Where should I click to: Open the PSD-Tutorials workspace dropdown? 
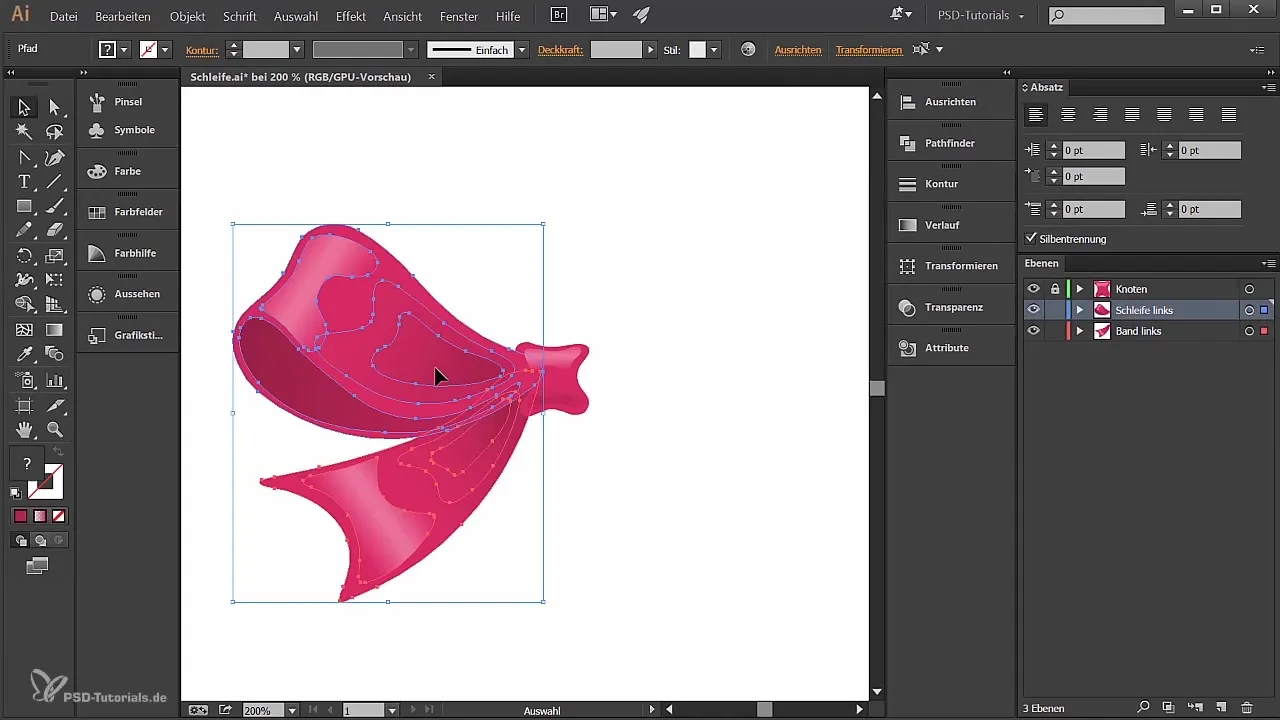click(x=981, y=16)
